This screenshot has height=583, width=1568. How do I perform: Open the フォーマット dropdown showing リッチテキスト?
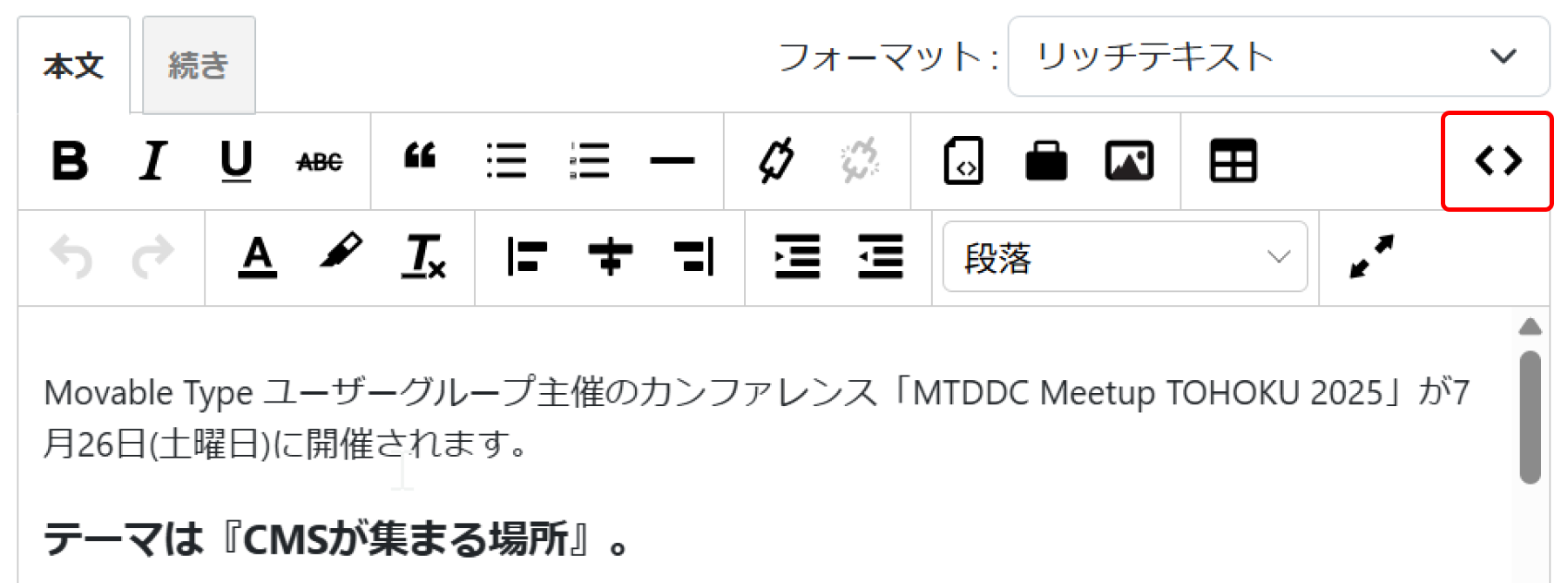pyautogui.click(x=1278, y=57)
